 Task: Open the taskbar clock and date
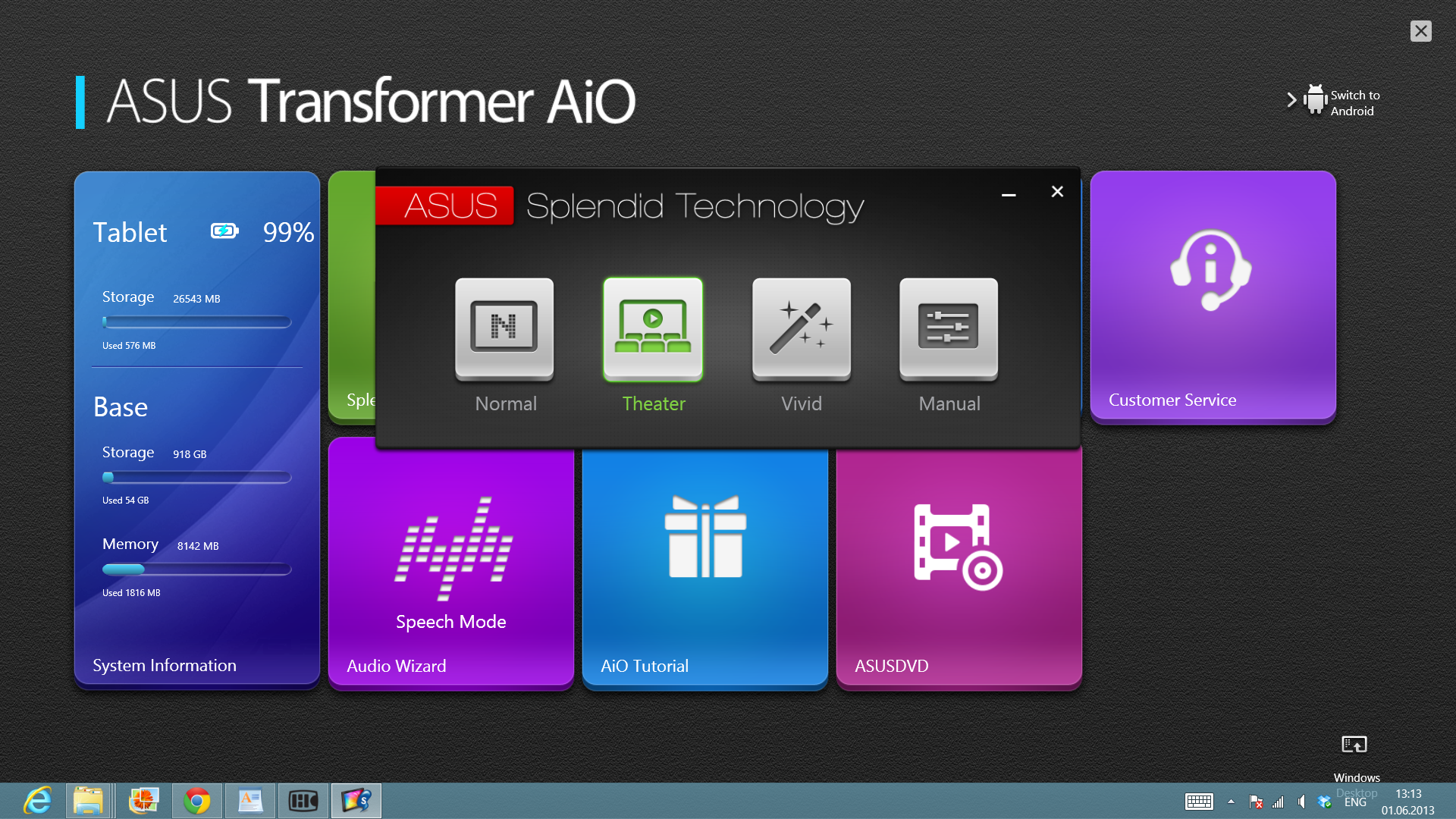(x=1408, y=802)
